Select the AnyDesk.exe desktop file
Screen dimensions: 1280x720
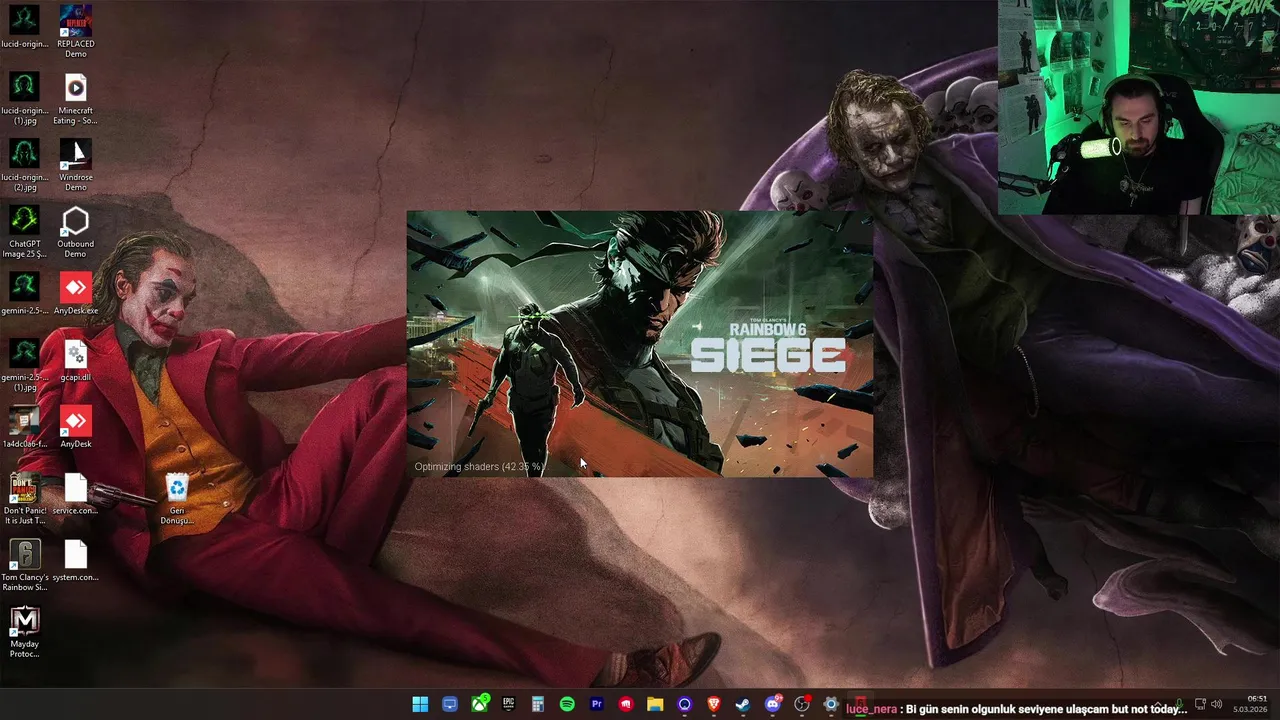[x=76, y=295]
